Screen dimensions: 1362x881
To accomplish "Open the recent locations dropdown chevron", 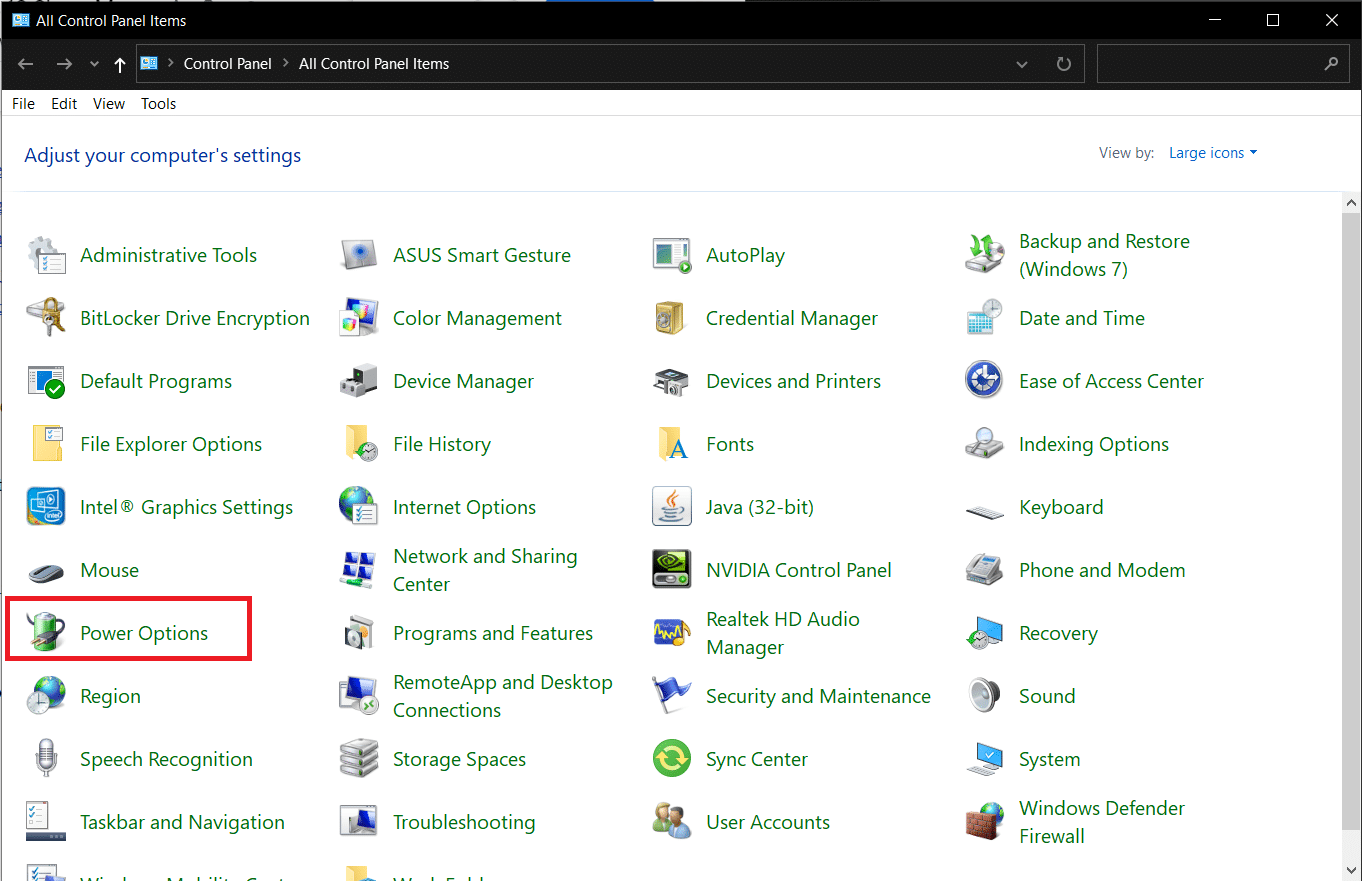I will coord(94,64).
